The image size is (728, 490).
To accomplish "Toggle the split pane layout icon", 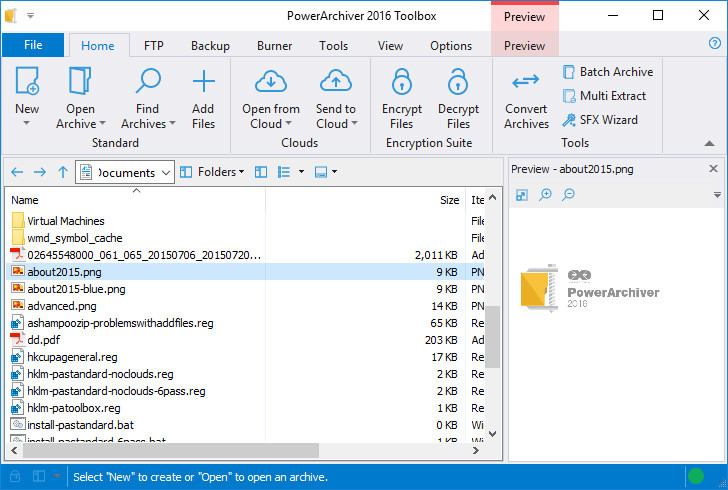I will pyautogui.click(x=261, y=172).
